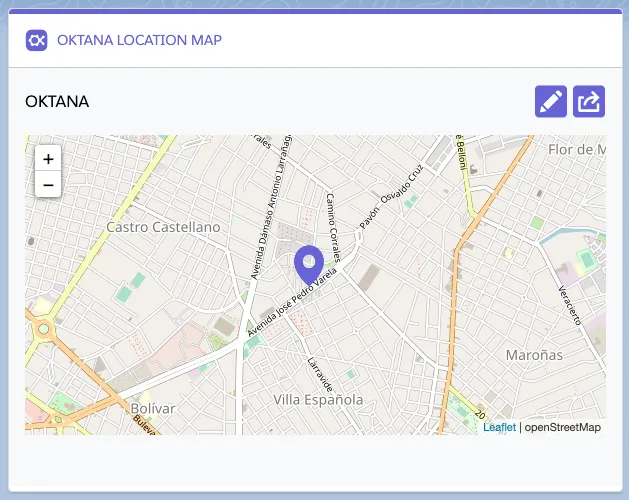
Task: Click the Pavón - Osvaldo Cruz label
Action: 392,197
